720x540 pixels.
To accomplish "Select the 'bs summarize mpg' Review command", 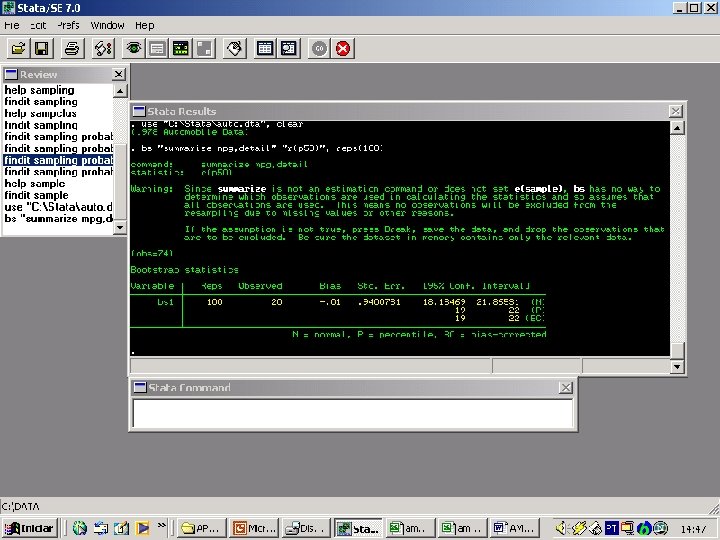I will [58, 219].
